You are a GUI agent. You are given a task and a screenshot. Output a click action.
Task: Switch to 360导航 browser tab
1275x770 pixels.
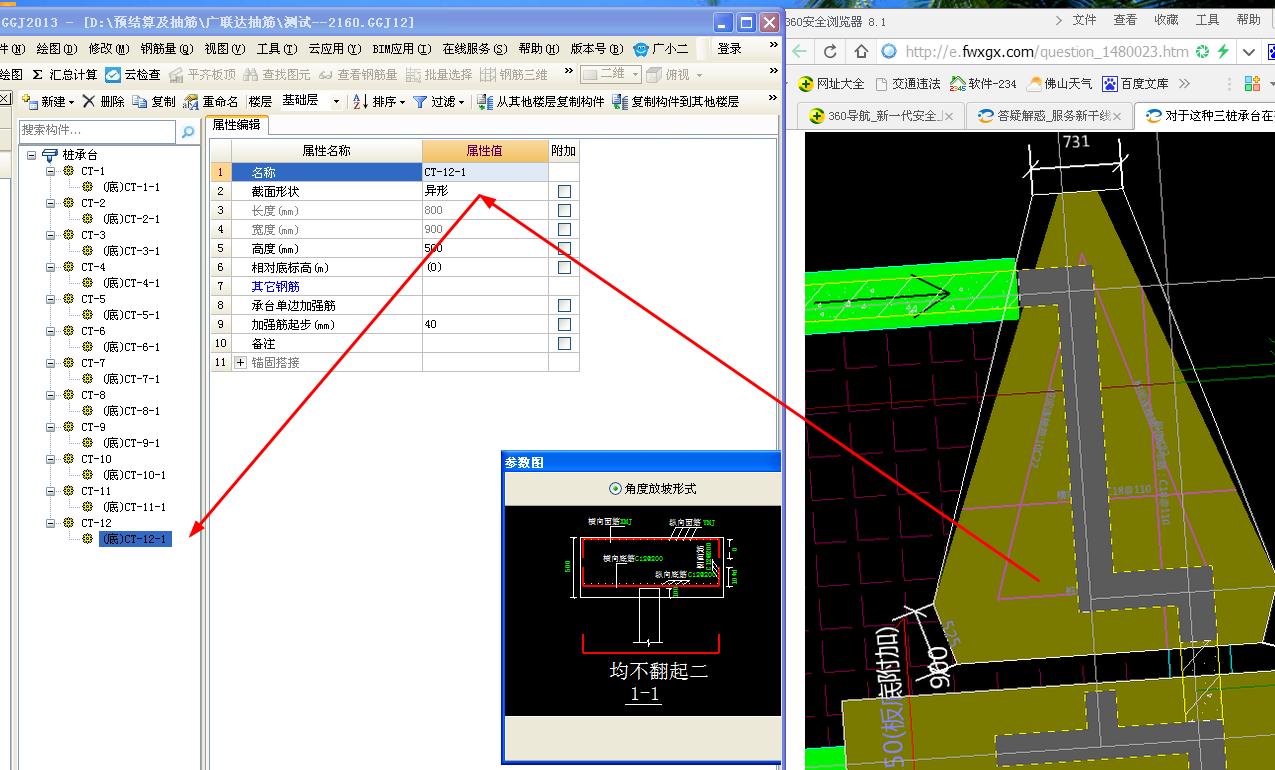click(x=881, y=116)
